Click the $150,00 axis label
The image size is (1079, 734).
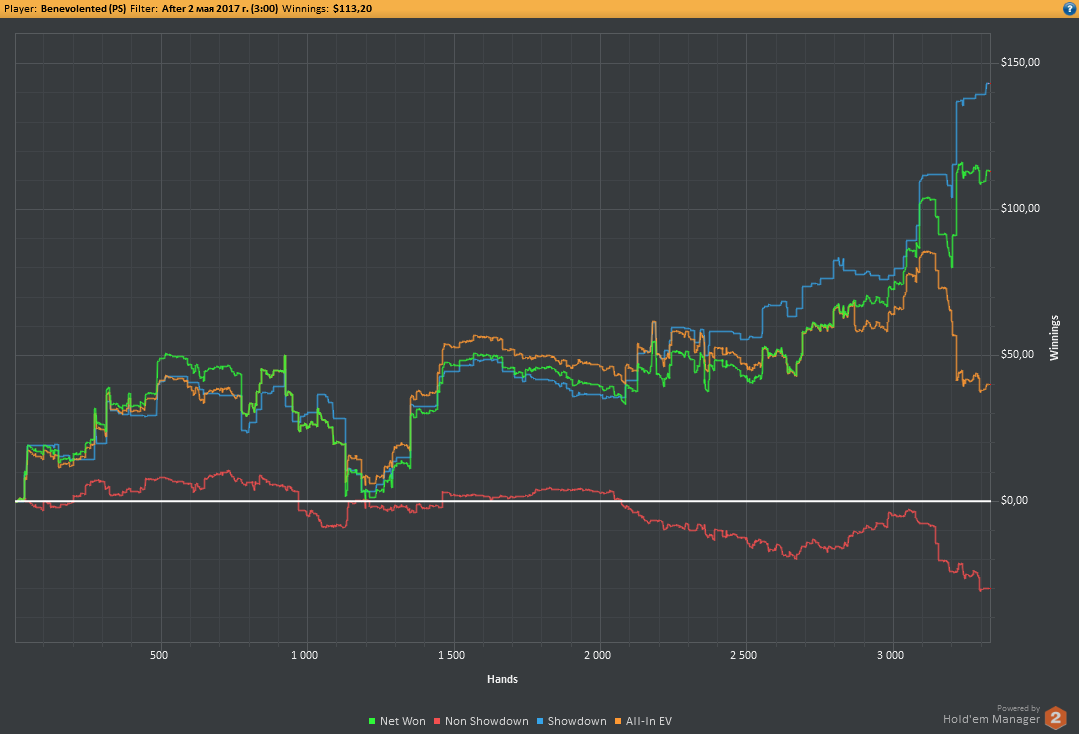coord(1021,63)
